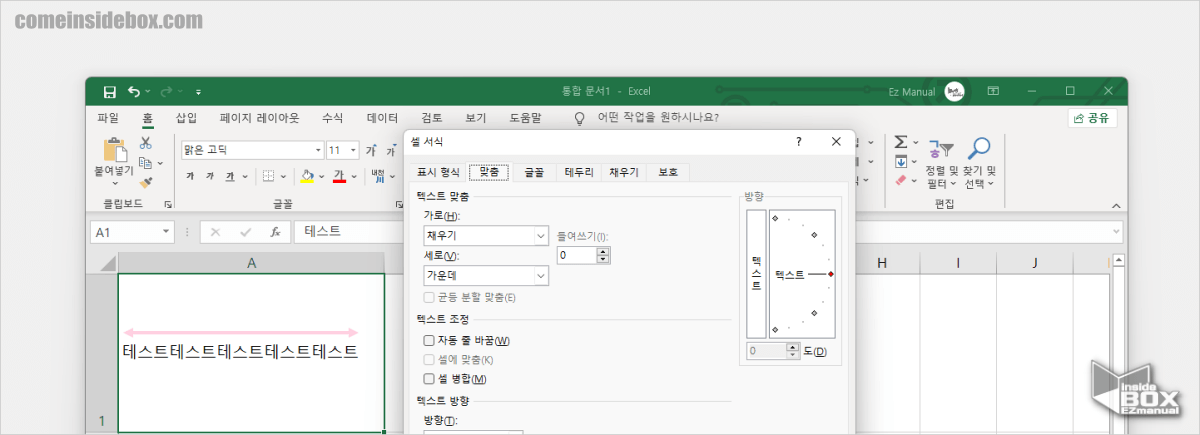Open the 붙여넣기 dropdown arrow

114,184
